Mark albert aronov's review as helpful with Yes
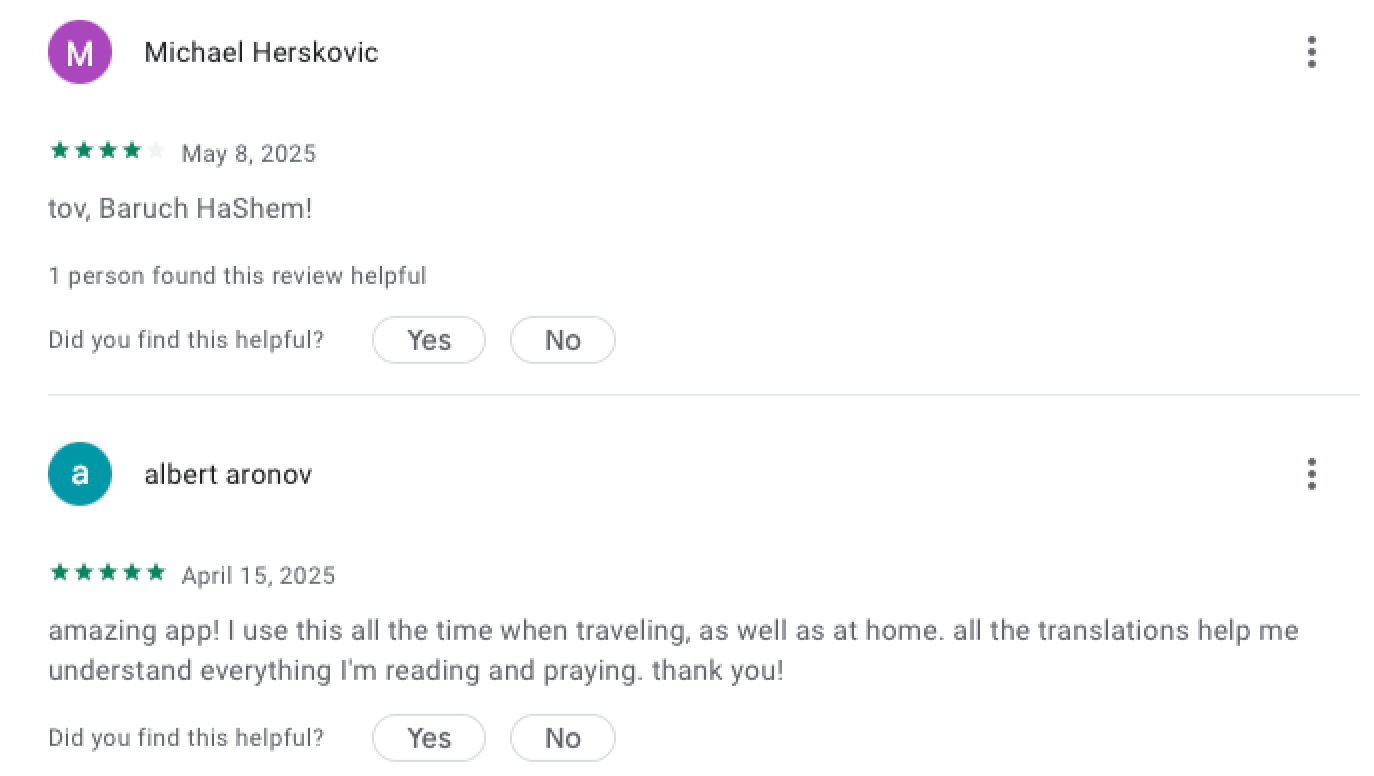 click(x=428, y=738)
